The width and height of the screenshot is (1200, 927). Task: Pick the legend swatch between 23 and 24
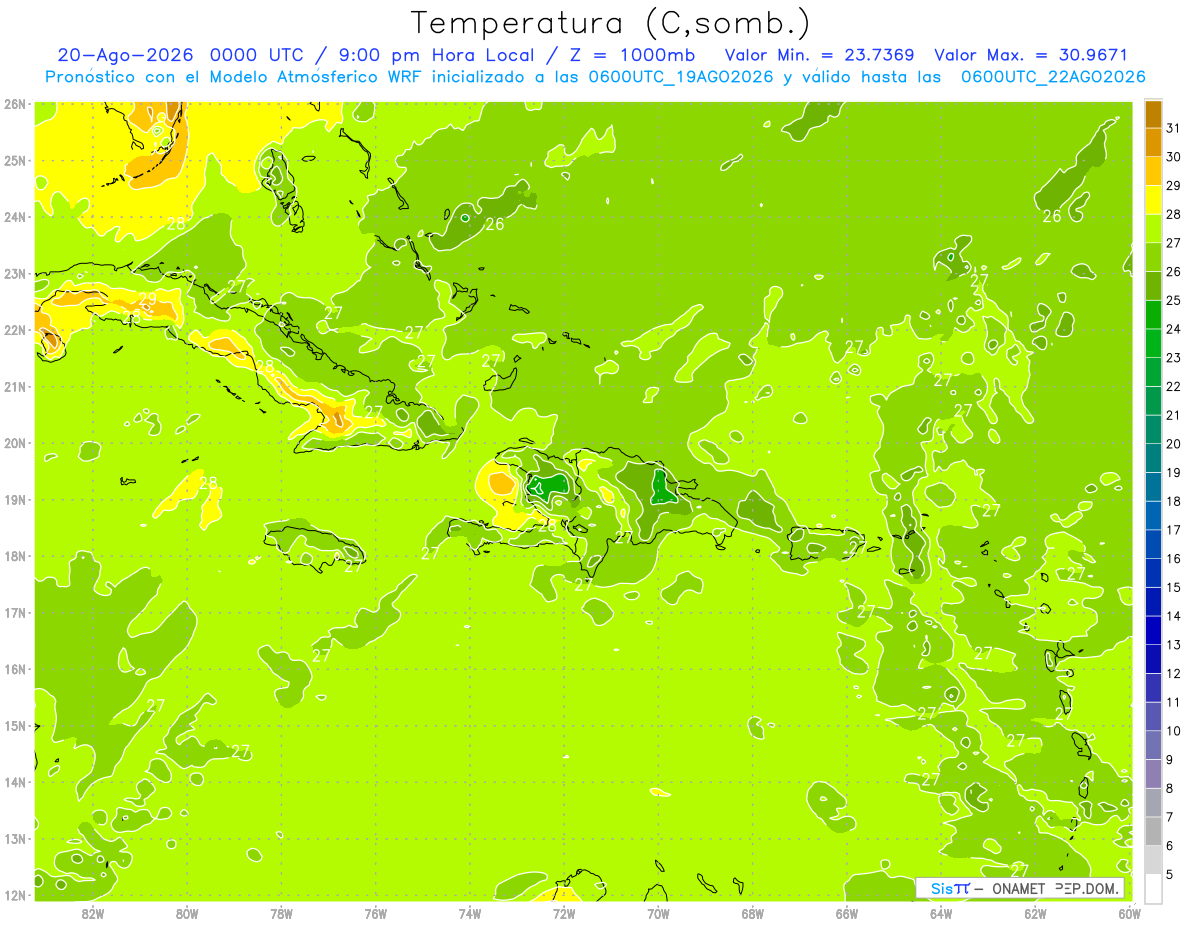point(1153,343)
